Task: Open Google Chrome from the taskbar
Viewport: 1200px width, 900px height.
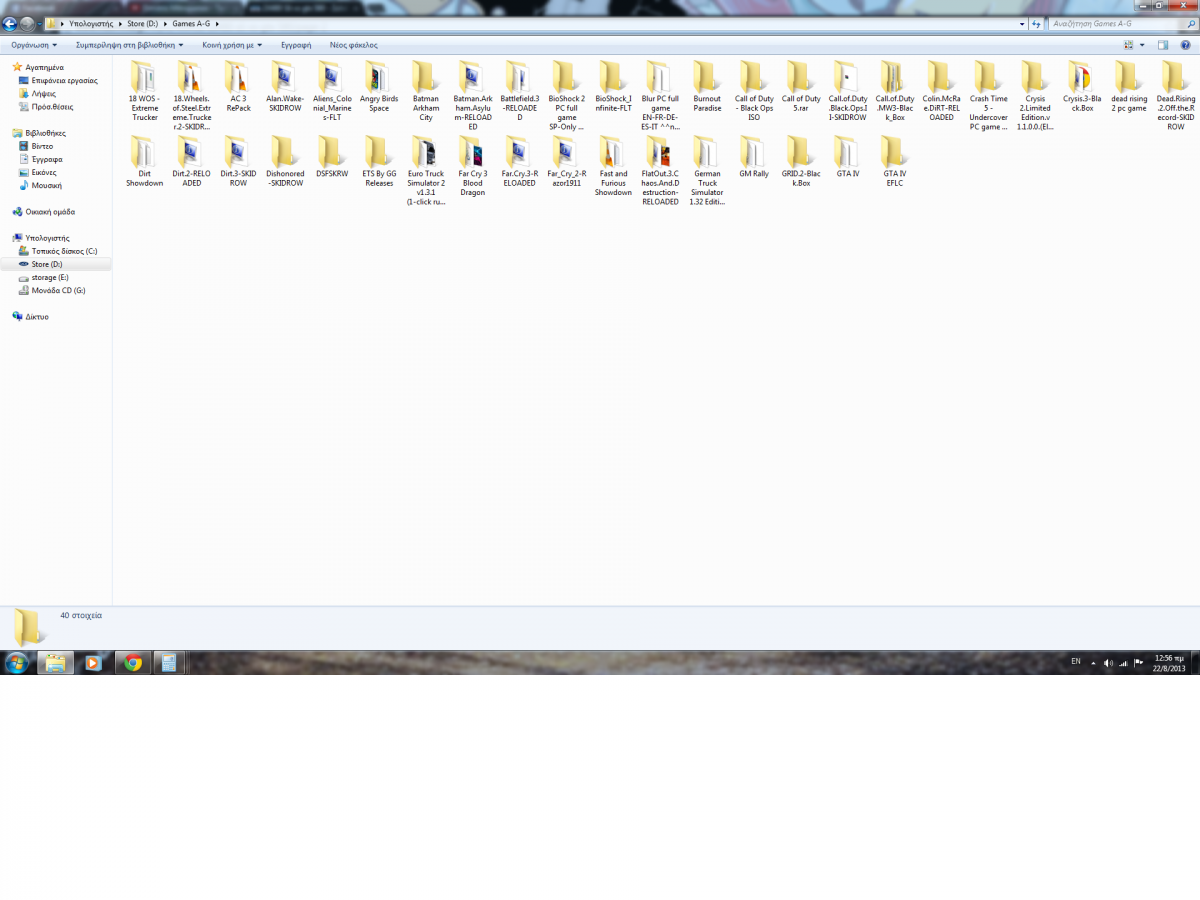Action: (132, 662)
